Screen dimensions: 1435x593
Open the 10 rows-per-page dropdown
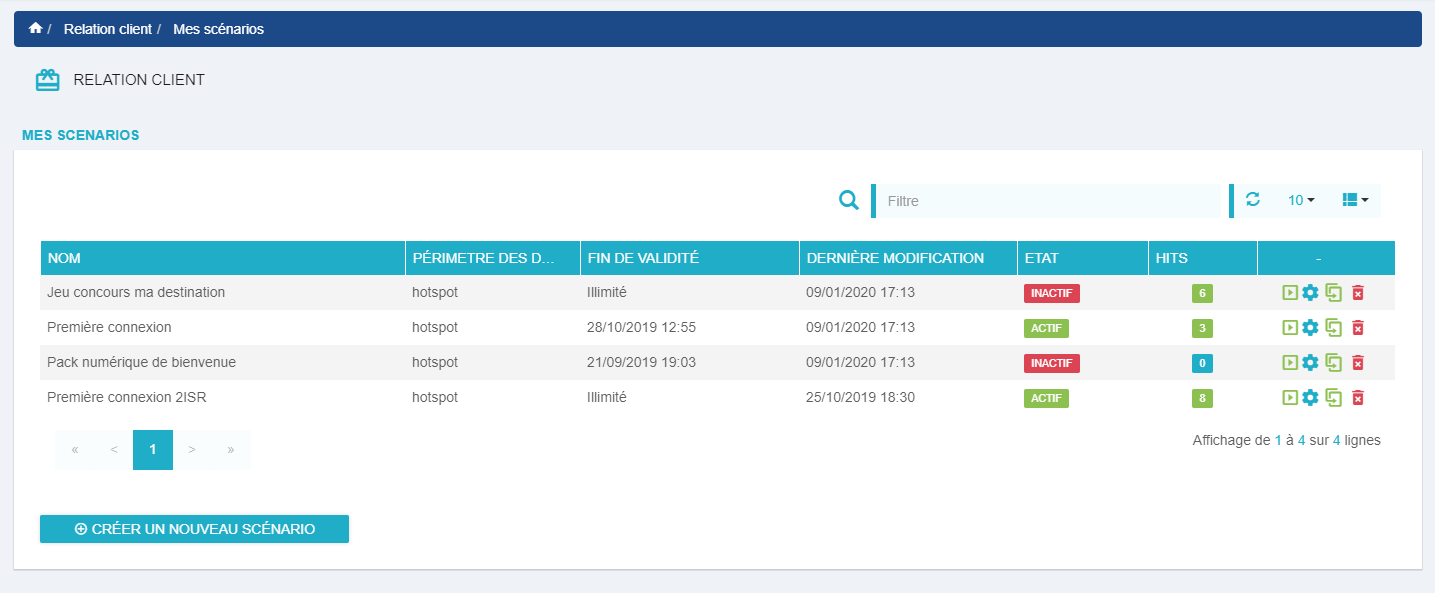click(1300, 200)
